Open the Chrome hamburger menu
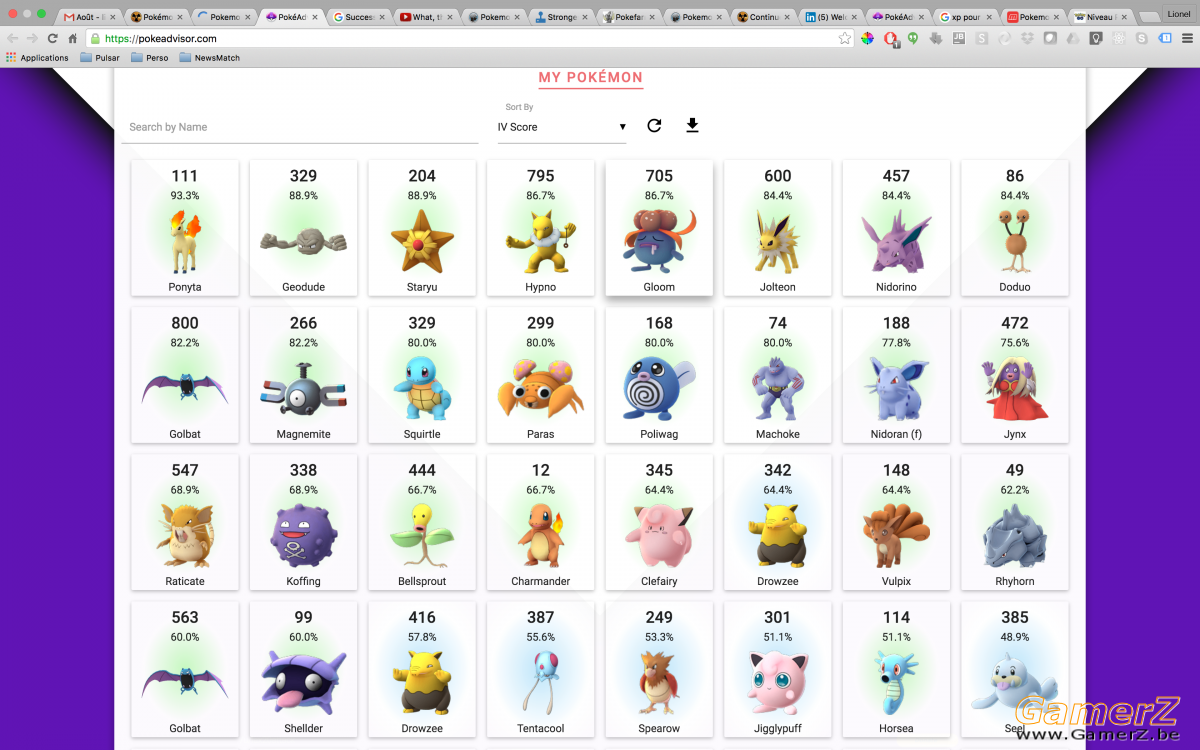1200x750 pixels. (x=1187, y=38)
